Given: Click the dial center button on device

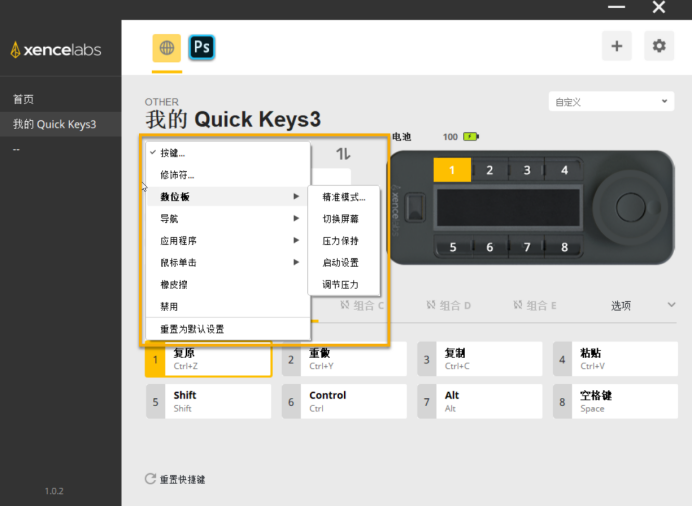Looking at the screenshot, I should 631,207.
